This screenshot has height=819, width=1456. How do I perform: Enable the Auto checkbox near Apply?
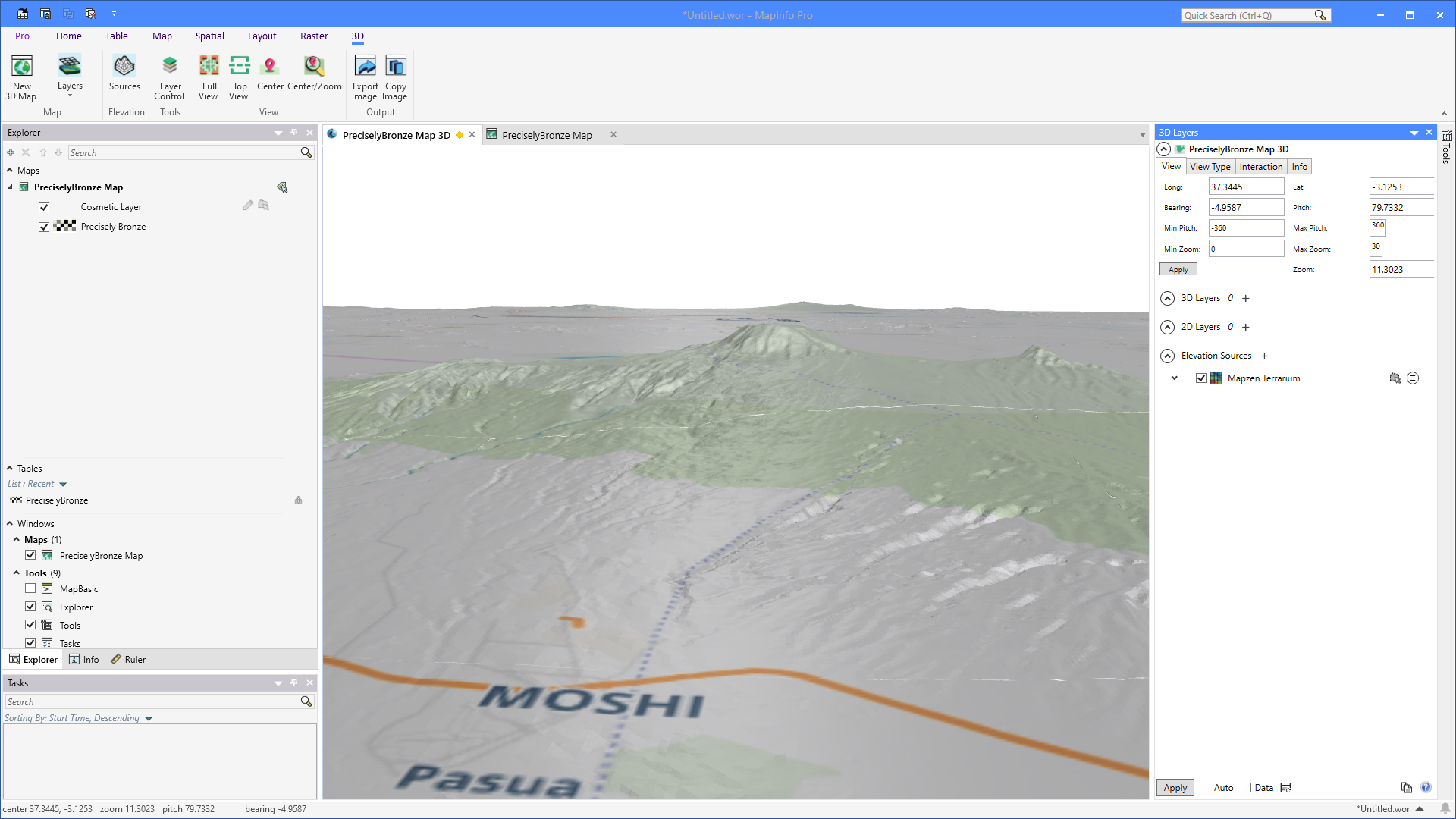tap(1205, 788)
